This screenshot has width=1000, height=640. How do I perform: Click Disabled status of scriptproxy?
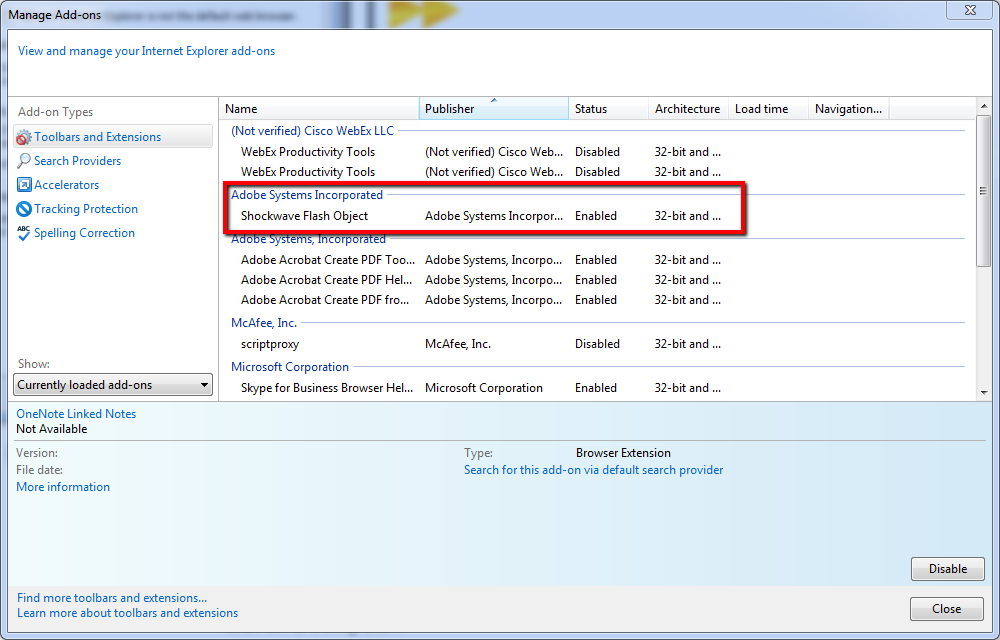point(597,344)
